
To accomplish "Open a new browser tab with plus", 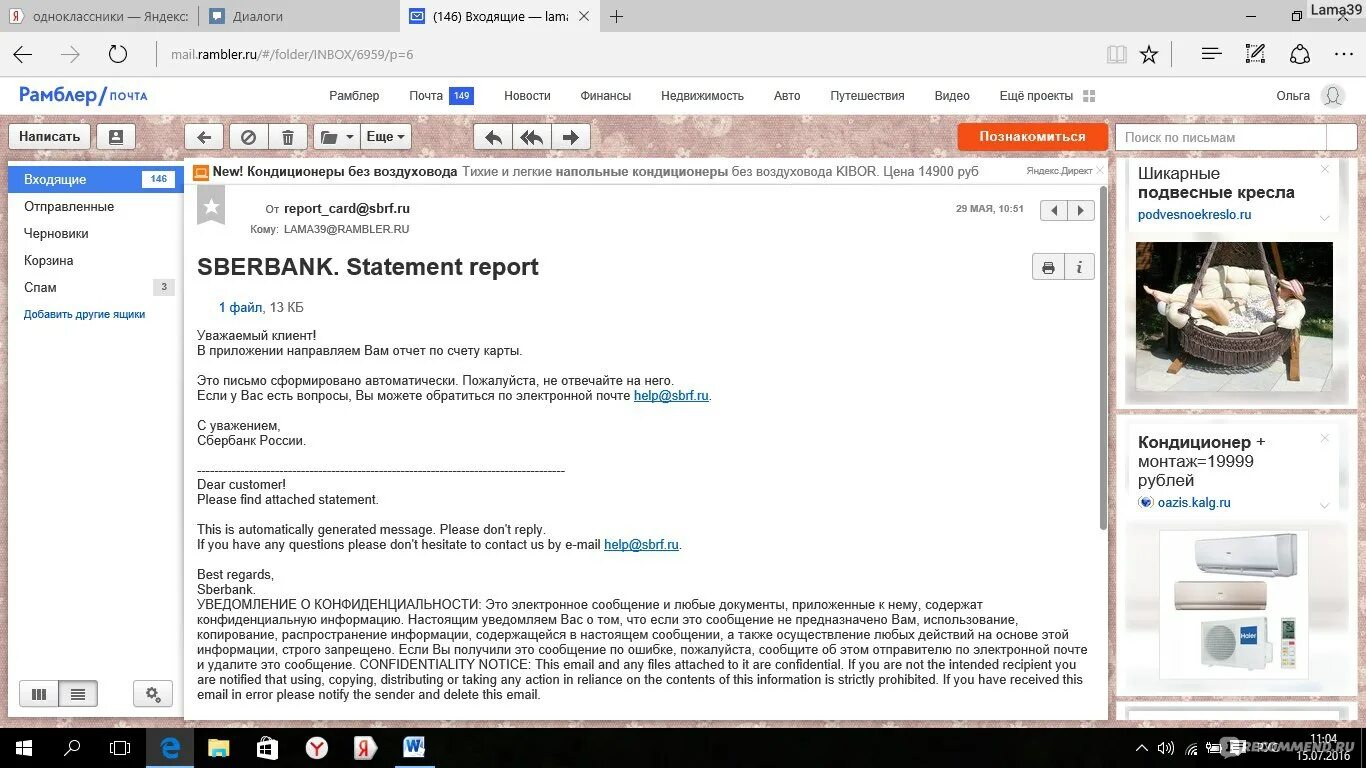I will (x=617, y=16).
